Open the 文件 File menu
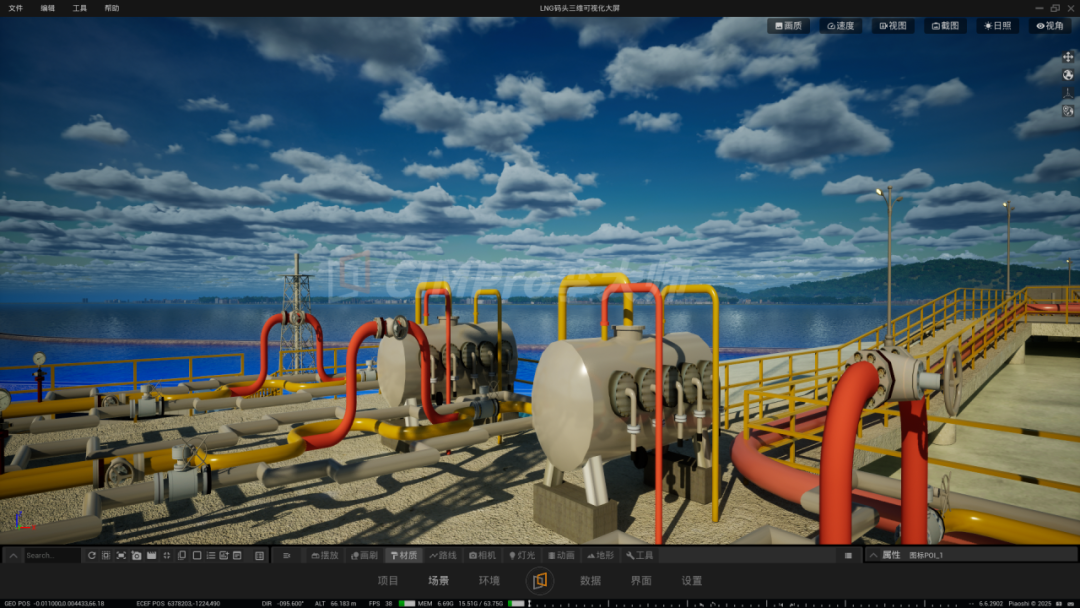The height and width of the screenshot is (608, 1080). [15, 8]
